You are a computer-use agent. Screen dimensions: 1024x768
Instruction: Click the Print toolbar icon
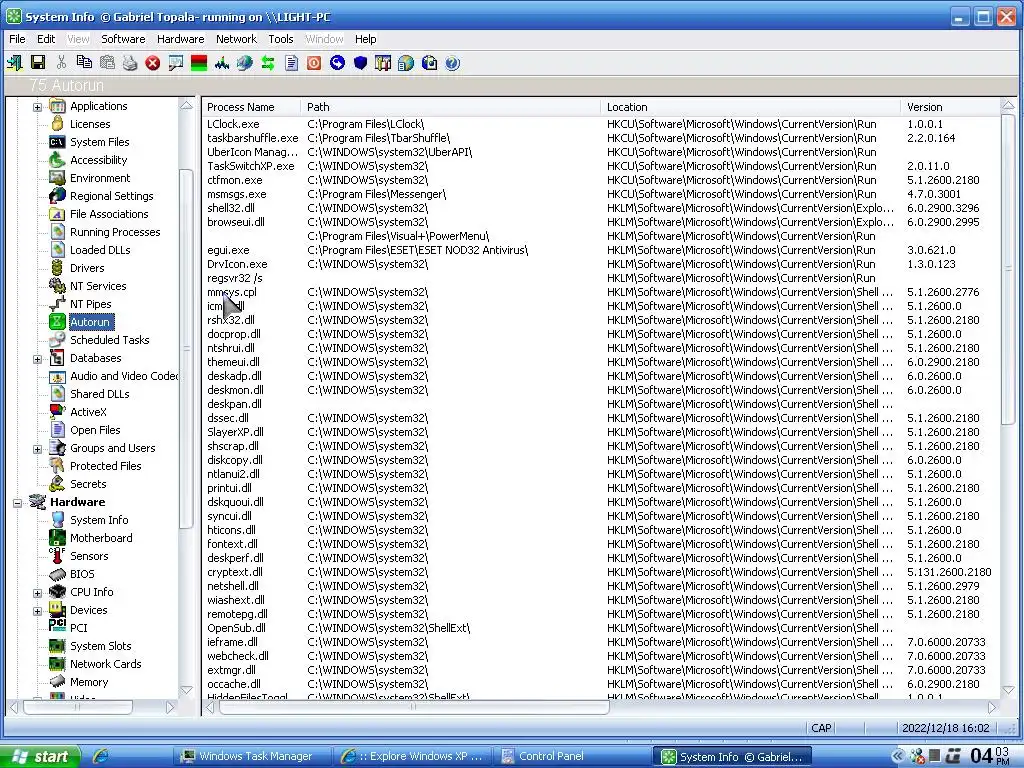pos(130,63)
